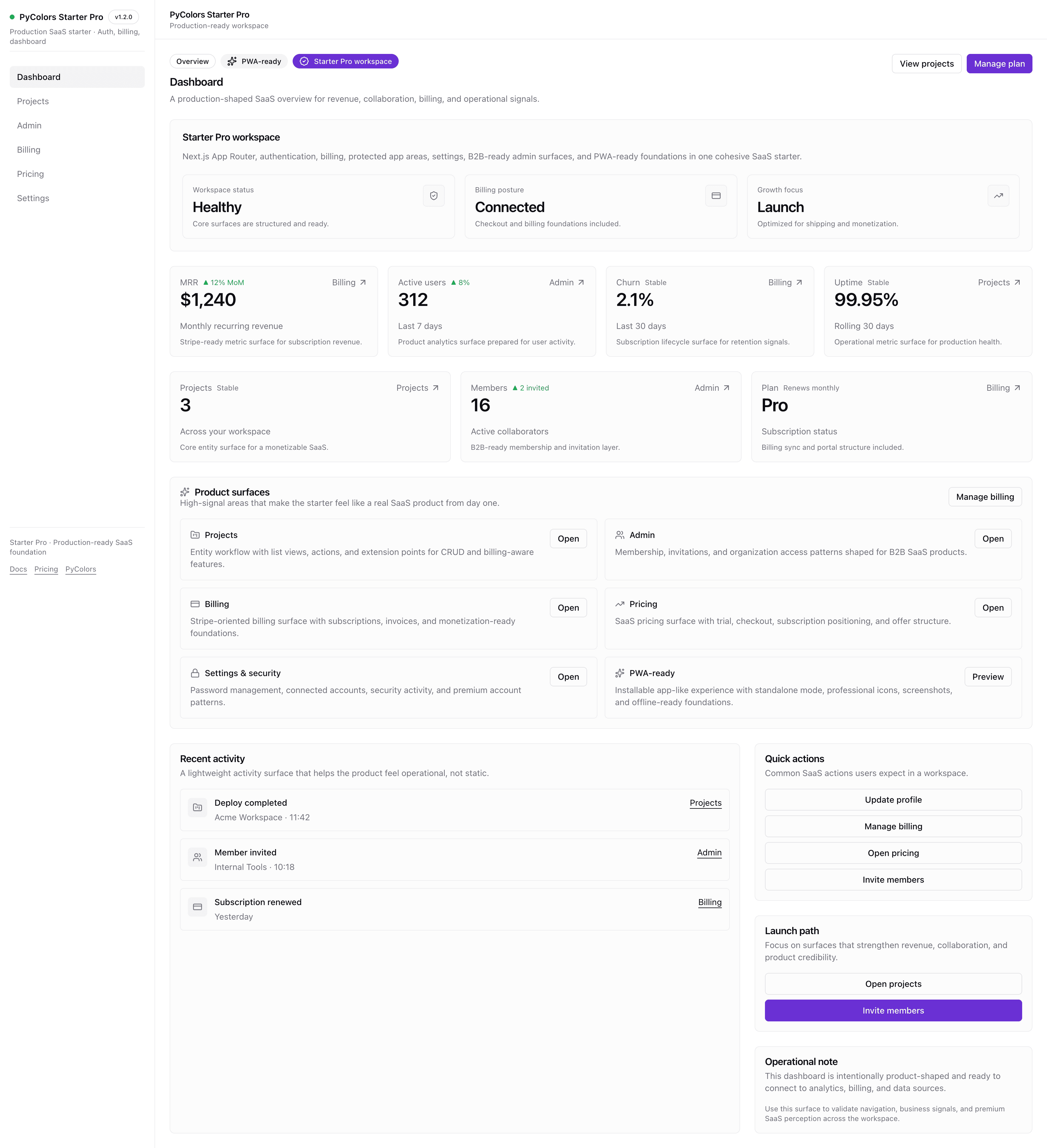Click the 12% MoM trend indicator
The width and height of the screenshot is (1047, 1148).
(223, 282)
